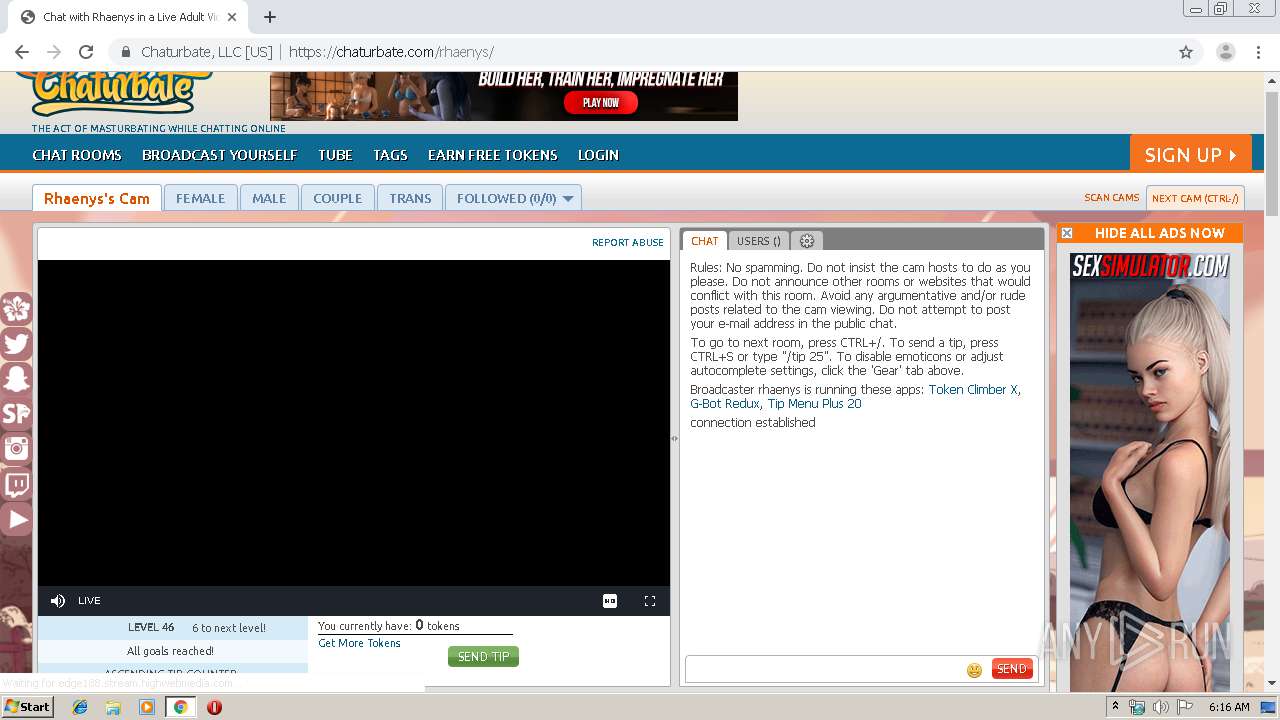Show hidden icons in the system tray
Image resolution: width=1280 pixels, height=720 pixels.
[x=1116, y=707]
